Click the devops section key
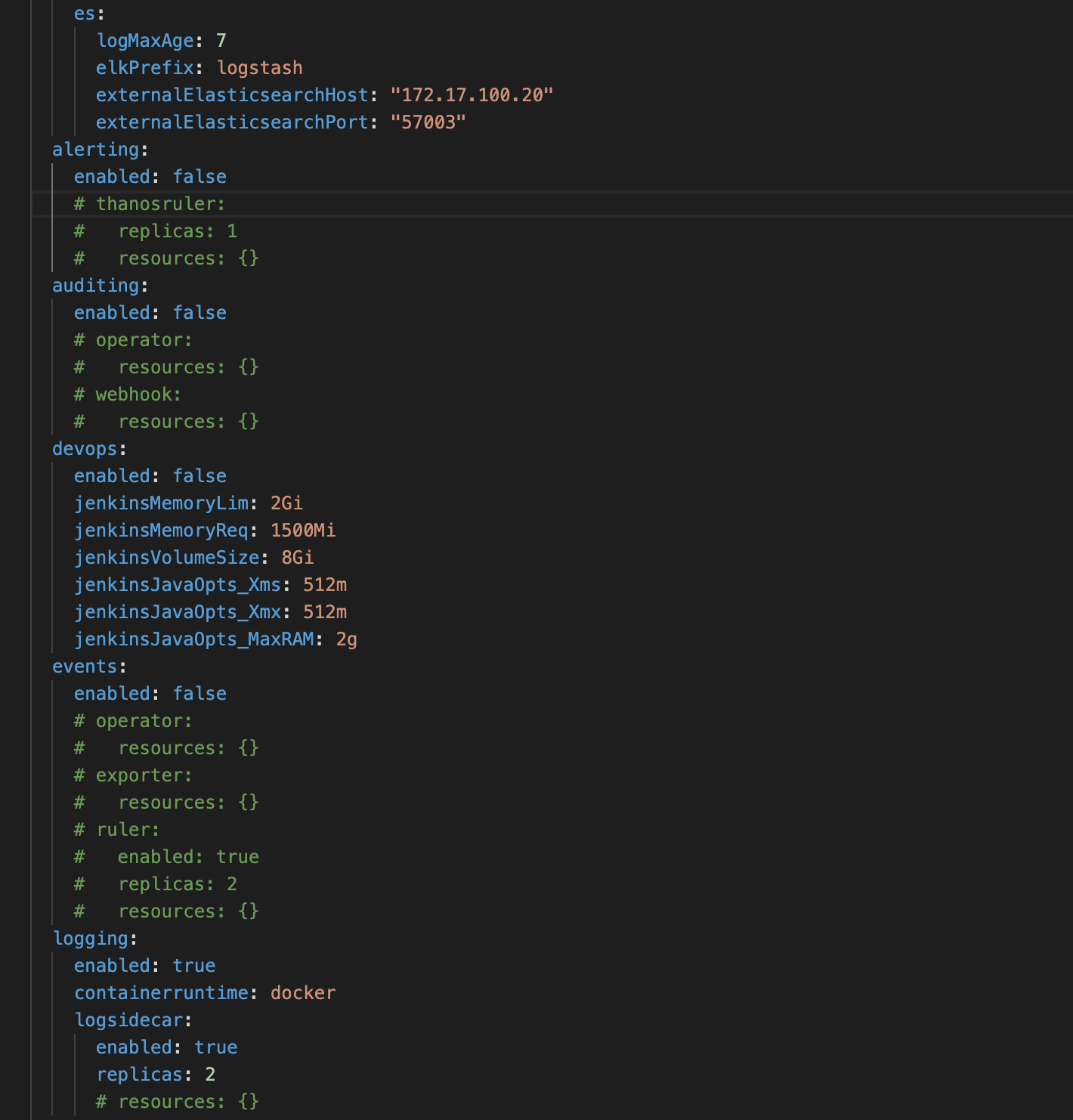1073x1120 pixels. pyautogui.click(x=83, y=448)
